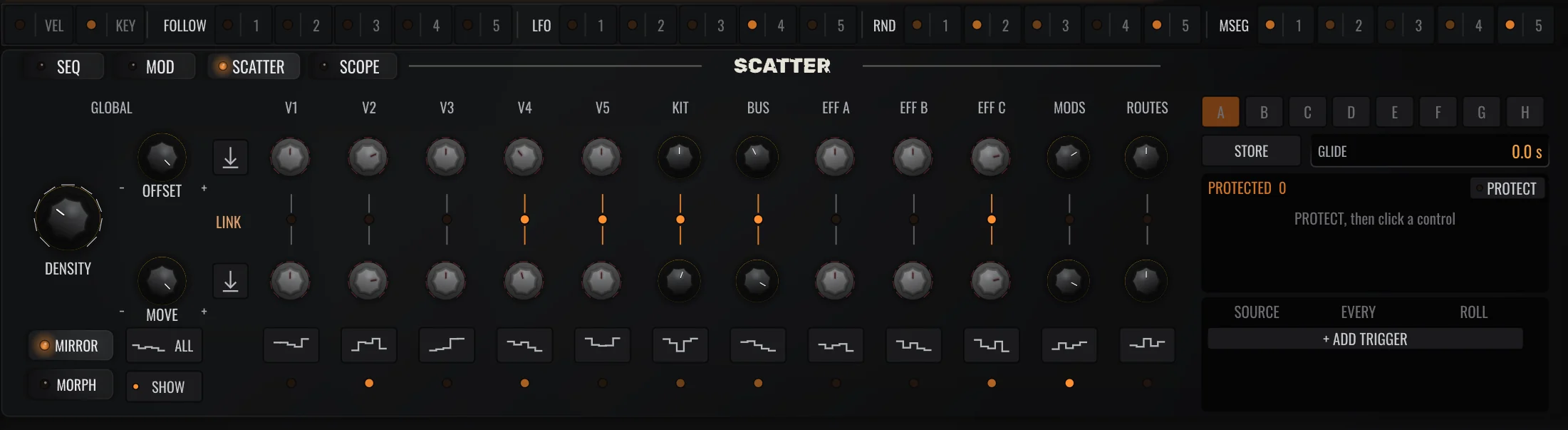Open the V5 curve shape icon
Screen dimensions: 1568x430
603,345
